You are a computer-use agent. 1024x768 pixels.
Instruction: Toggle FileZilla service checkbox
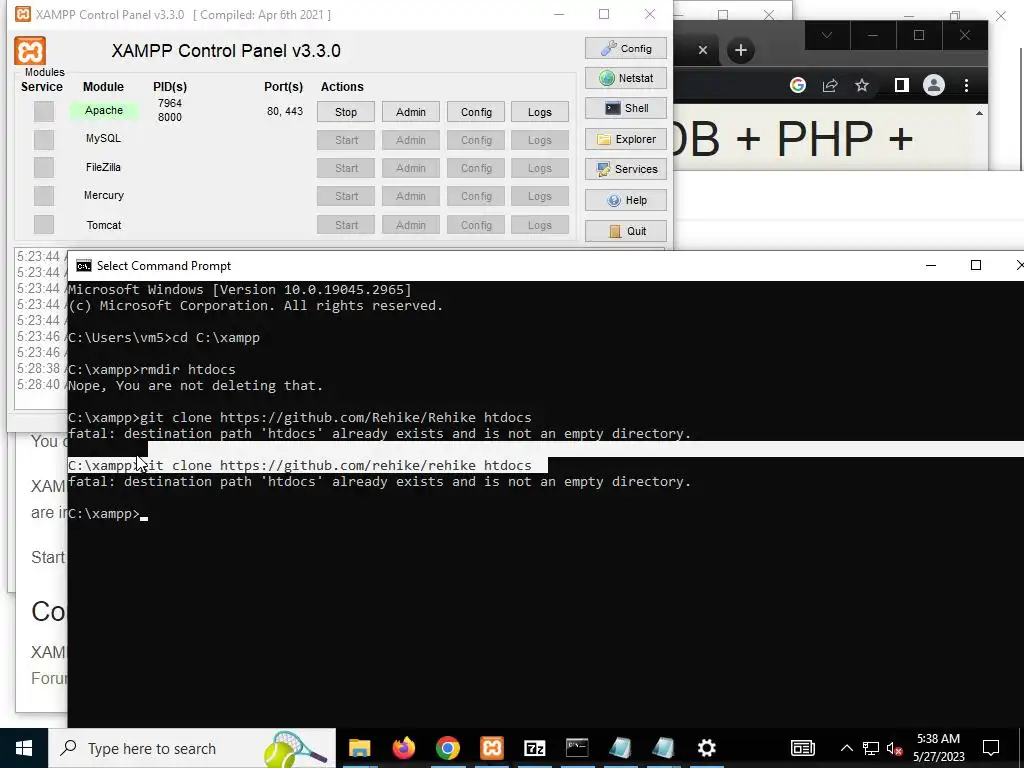pos(44,167)
